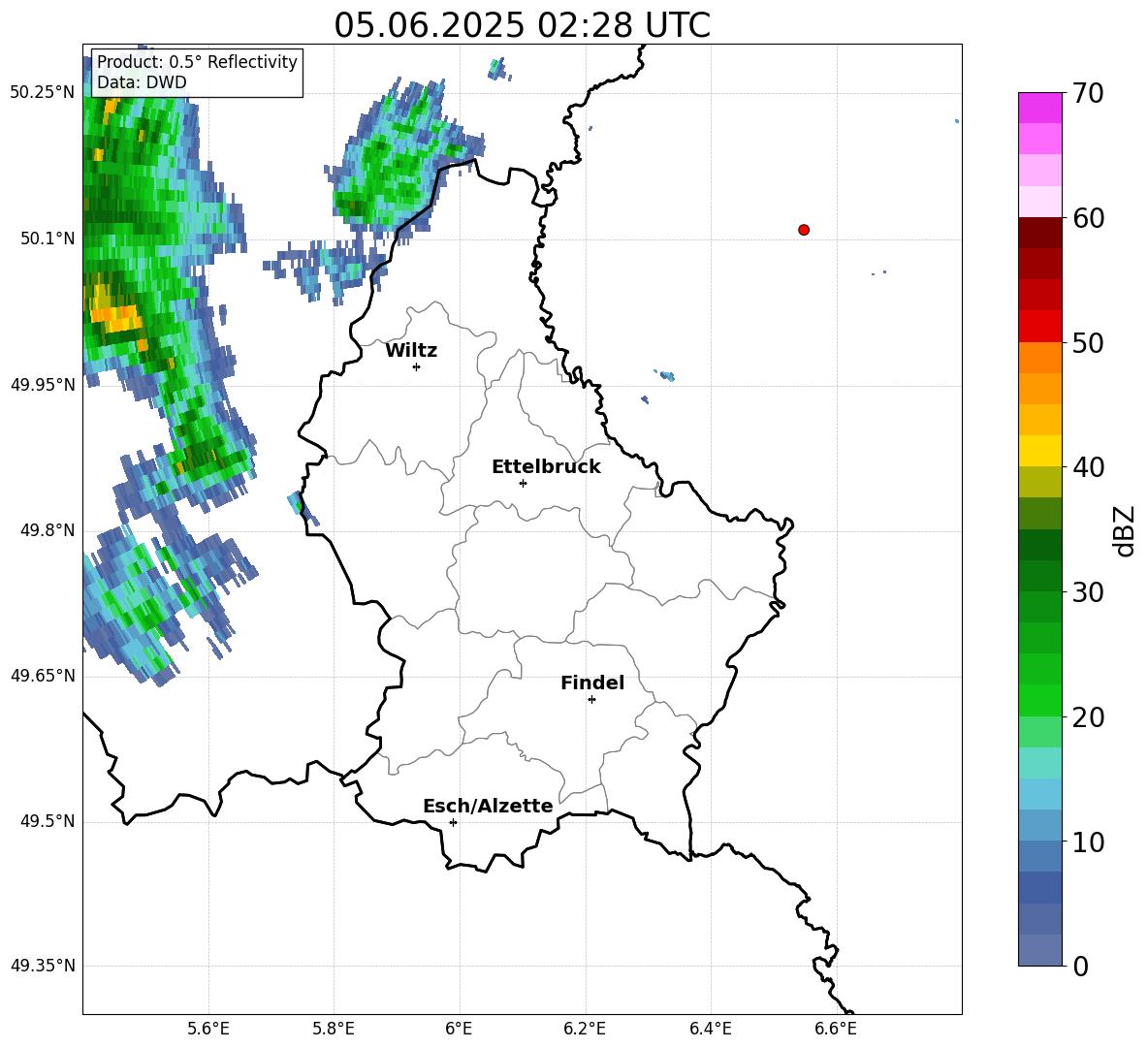Click the 6.2°E longitude label

pyautogui.click(x=585, y=1029)
